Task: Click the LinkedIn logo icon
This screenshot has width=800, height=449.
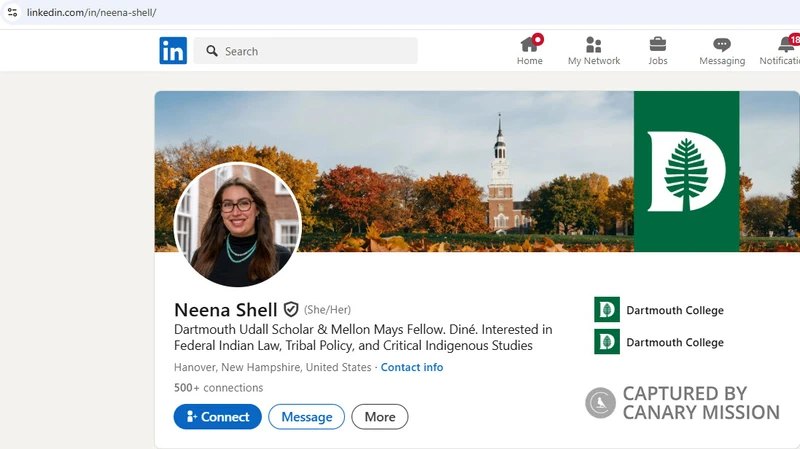Action: [173, 51]
